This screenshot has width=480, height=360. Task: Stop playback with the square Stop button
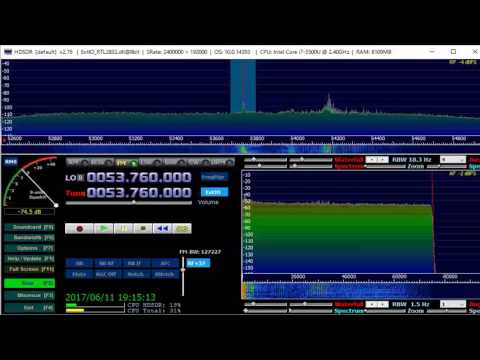[143, 229]
